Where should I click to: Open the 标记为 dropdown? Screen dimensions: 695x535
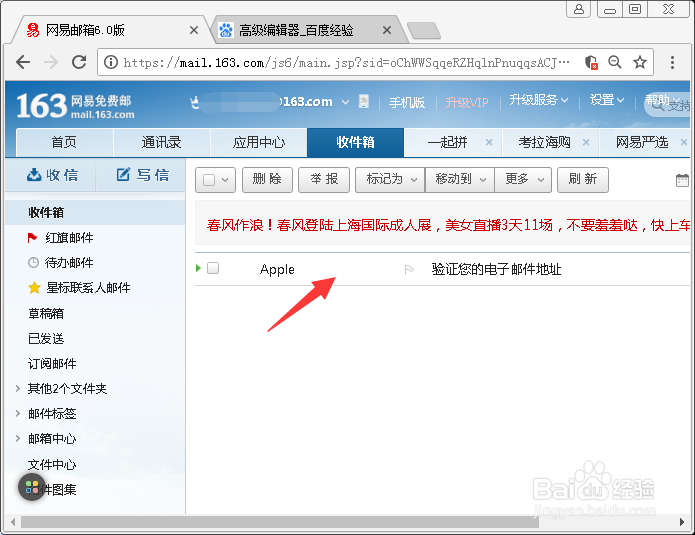[x=390, y=180]
